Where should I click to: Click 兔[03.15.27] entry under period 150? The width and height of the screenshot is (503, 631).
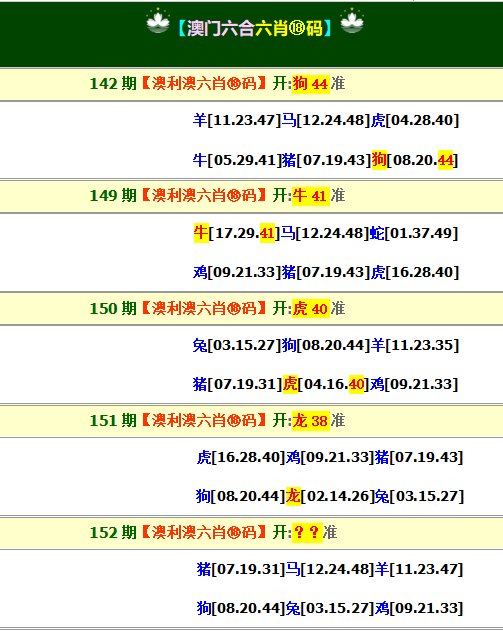coord(237,345)
